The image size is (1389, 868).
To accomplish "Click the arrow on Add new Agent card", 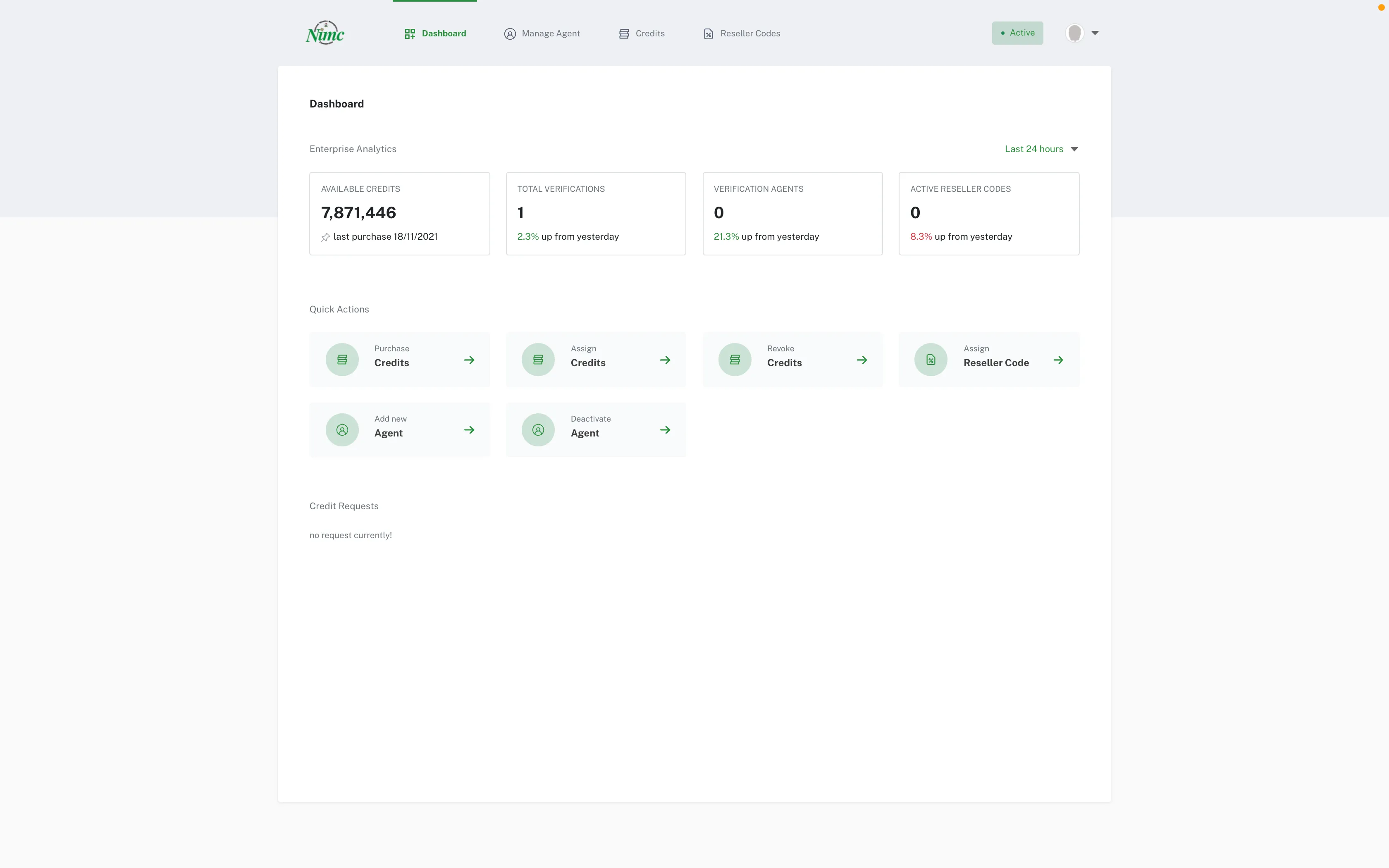I will click(469, 430).
